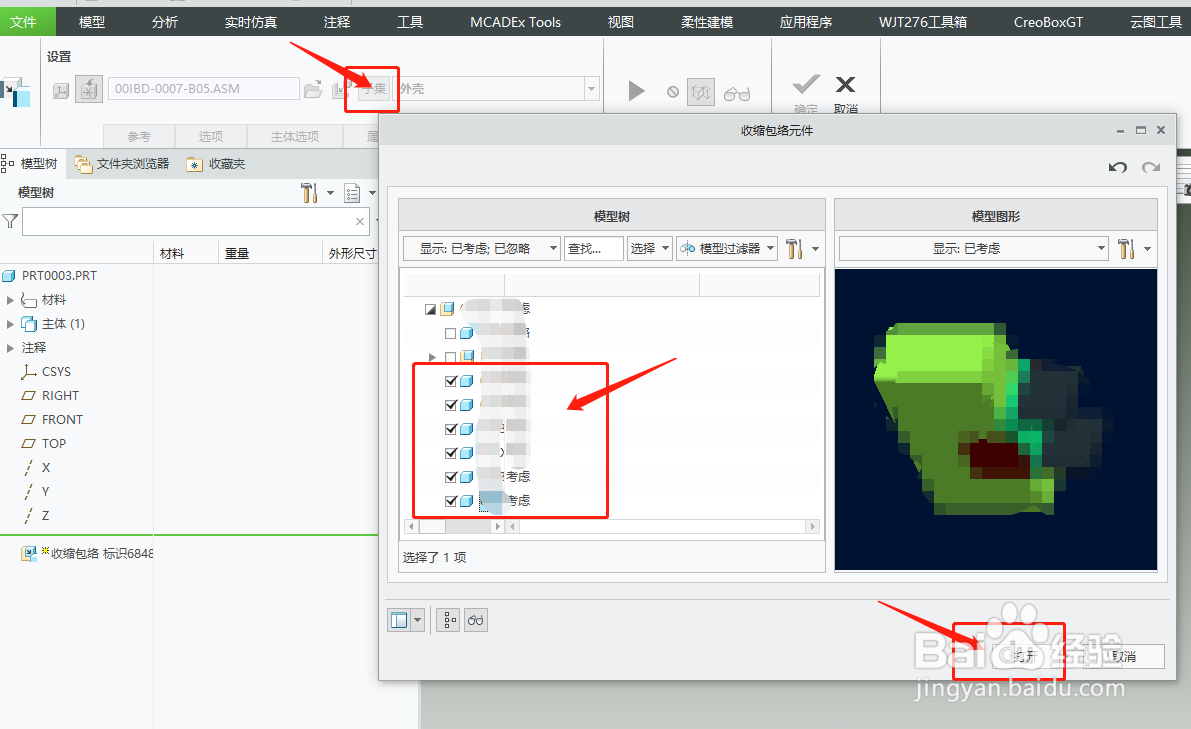Click the panel layout icon at the dialog bottom
This screenshot has height=729, width=1191.
[x=399, y=620]
